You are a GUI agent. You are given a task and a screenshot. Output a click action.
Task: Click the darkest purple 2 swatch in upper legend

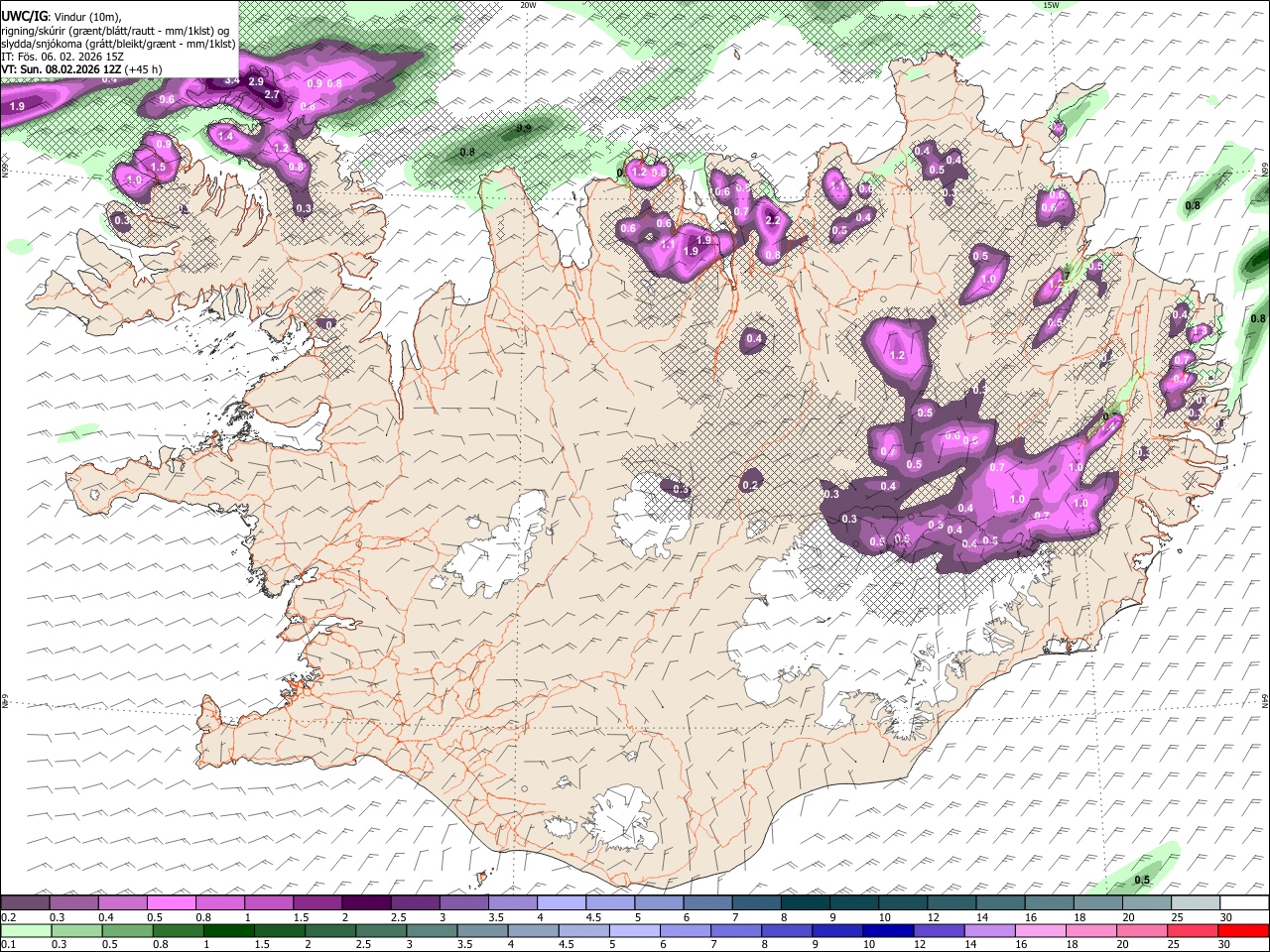pyautogui.click(x=367, y=902)
